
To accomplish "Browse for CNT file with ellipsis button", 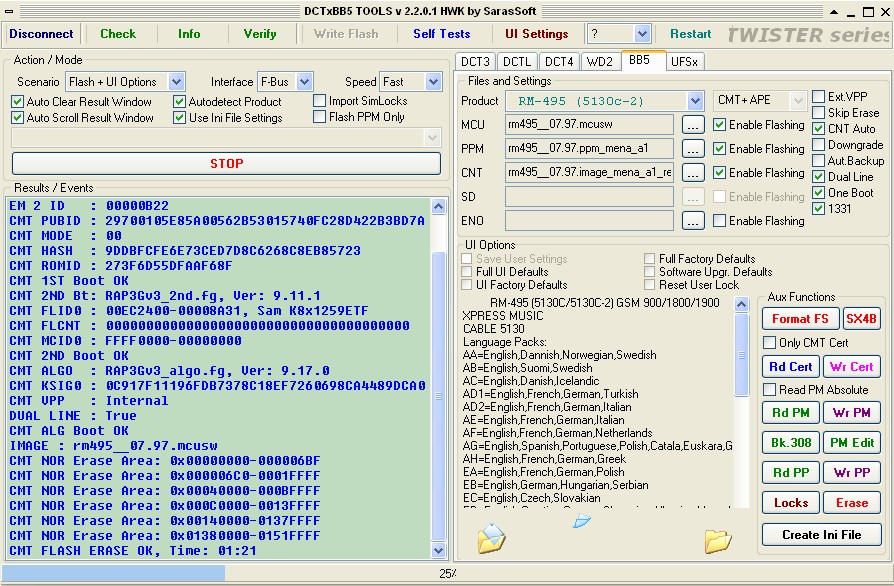I will (693, 173).
